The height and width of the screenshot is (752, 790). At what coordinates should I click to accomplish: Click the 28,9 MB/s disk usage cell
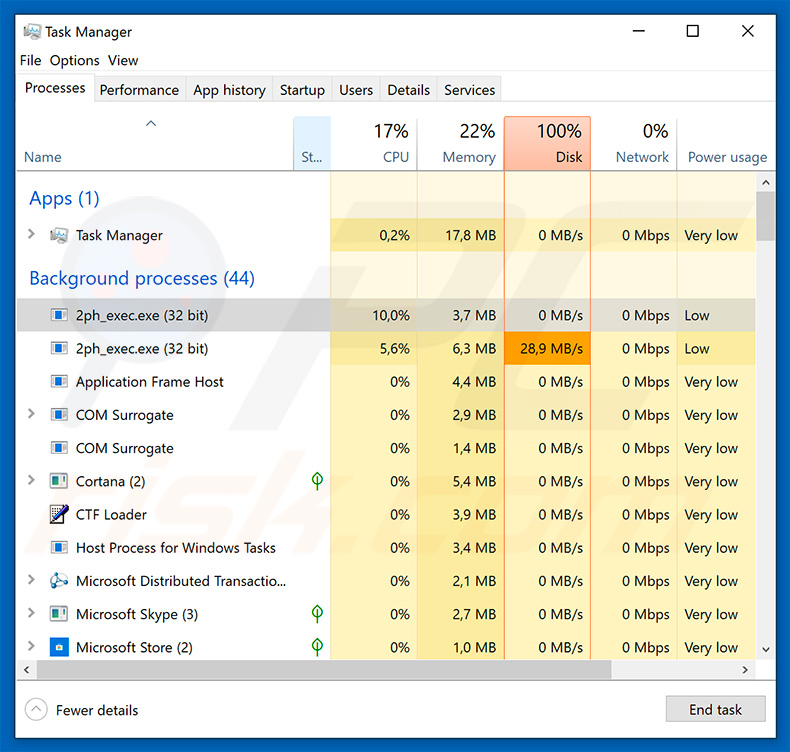click(547, 349)
